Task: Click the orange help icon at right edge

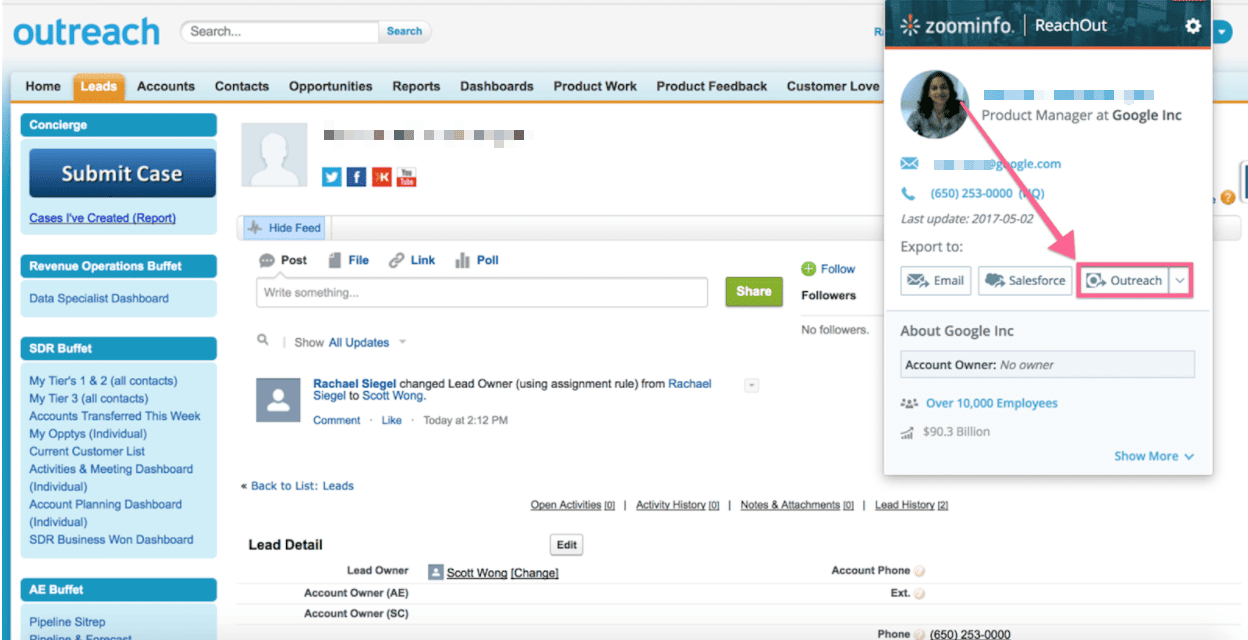Action: pyautogui.click(x=1228, y=198)
